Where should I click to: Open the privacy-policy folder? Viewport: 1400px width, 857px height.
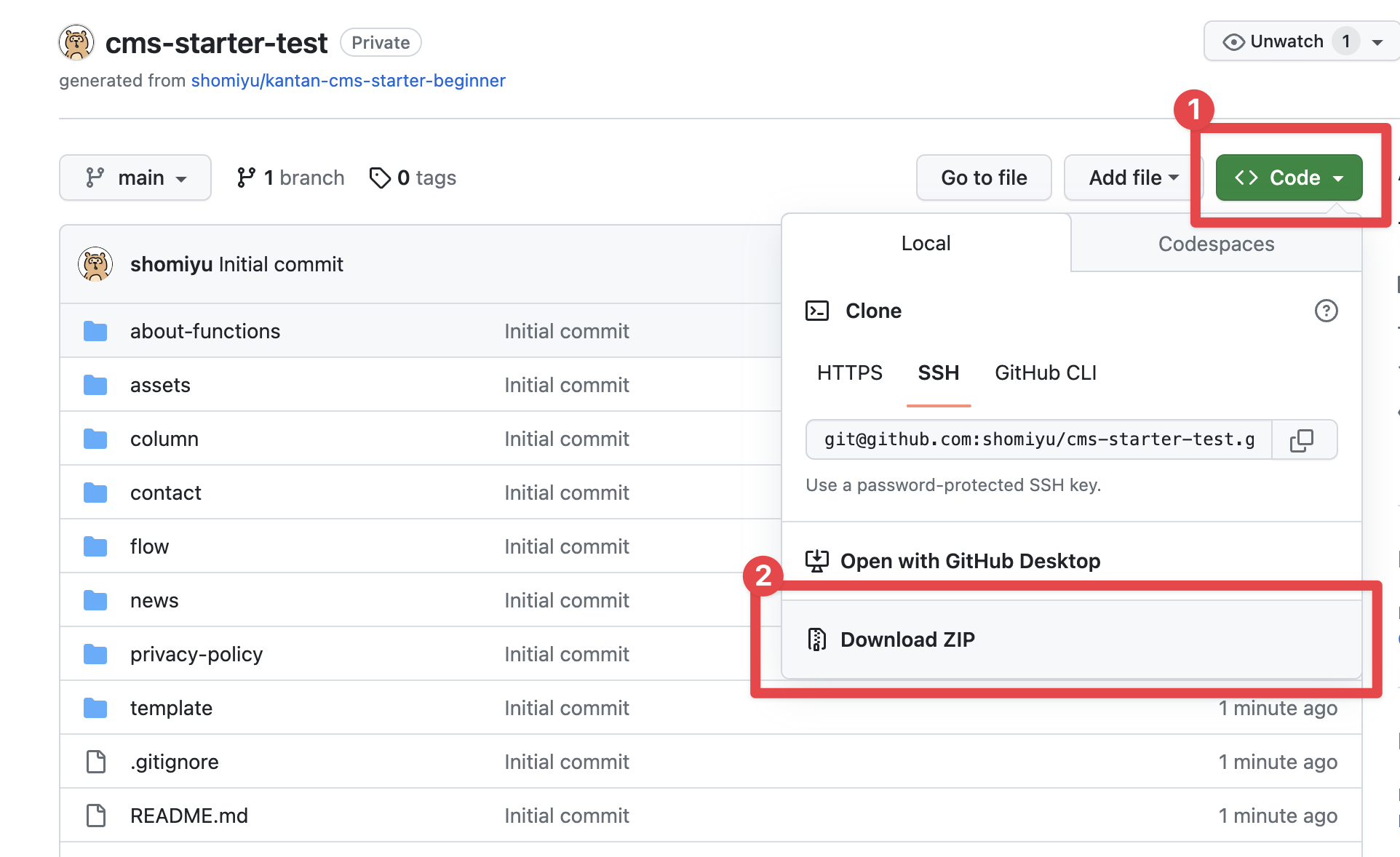(196, 655)
